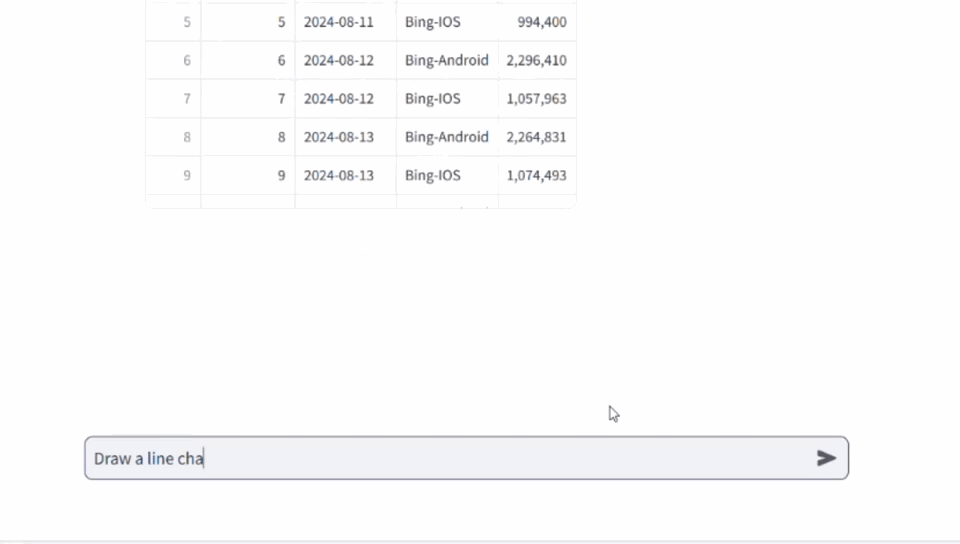Send the chat message with the arrow icon
The image size is (960, 544).
826,458
